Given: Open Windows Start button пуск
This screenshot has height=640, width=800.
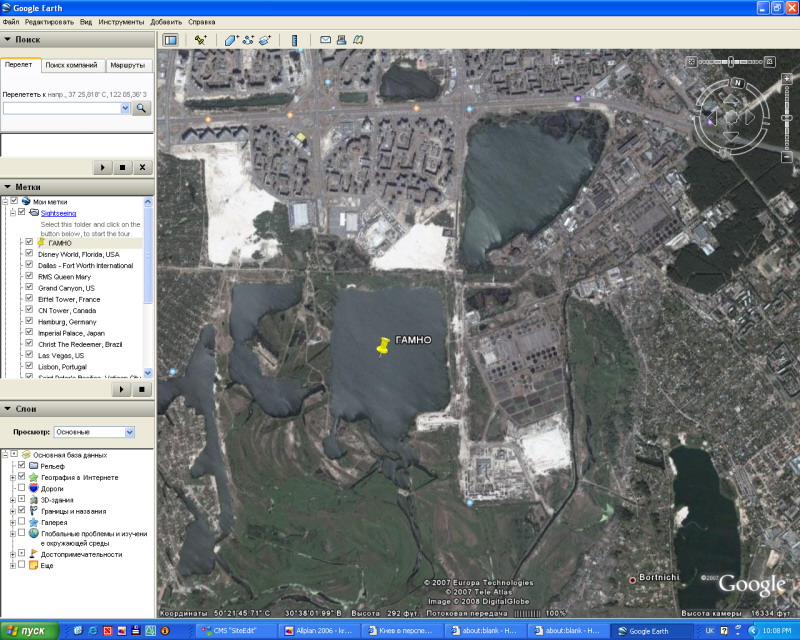Looking at the screenshot, I should point(30,631).
